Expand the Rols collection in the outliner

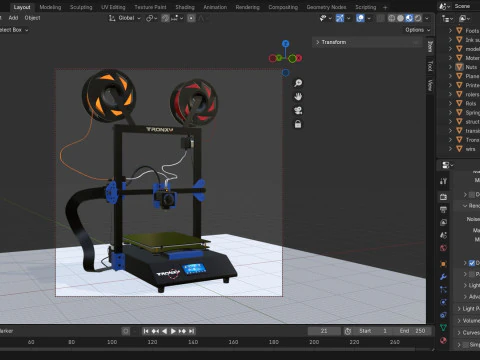click(x=450, y=103)
